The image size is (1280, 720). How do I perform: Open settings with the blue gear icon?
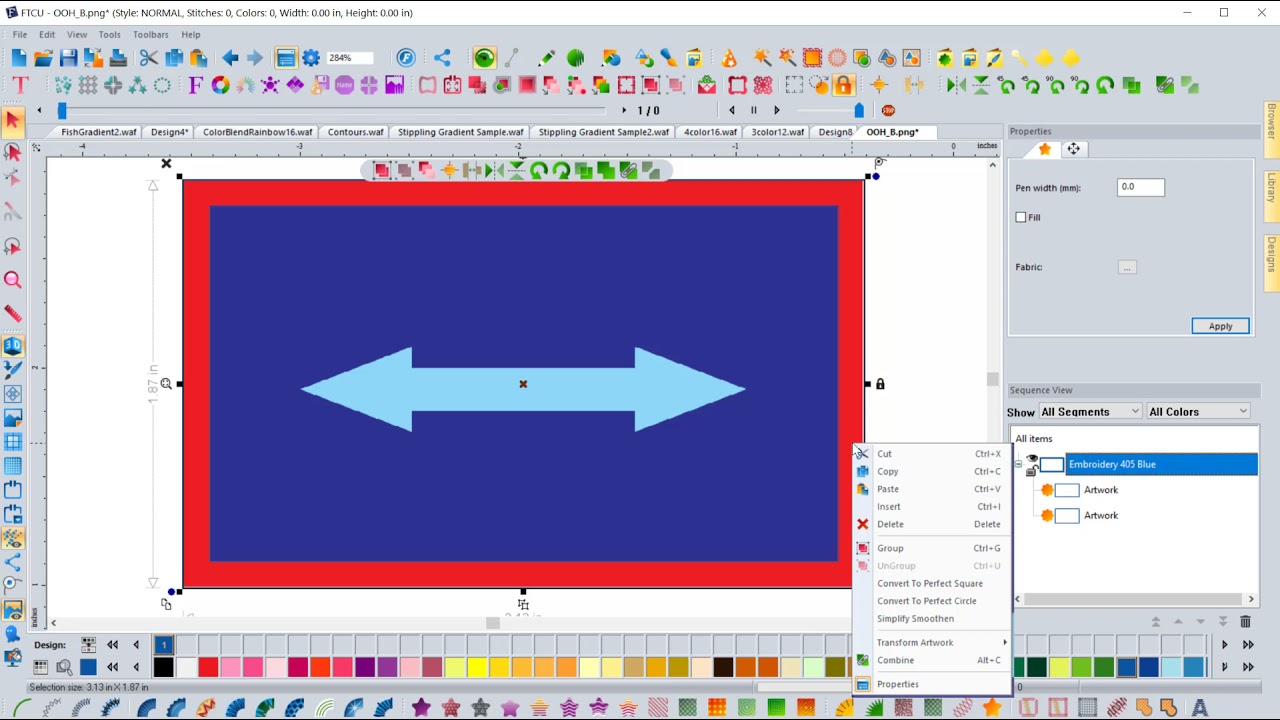click(311, 58)
